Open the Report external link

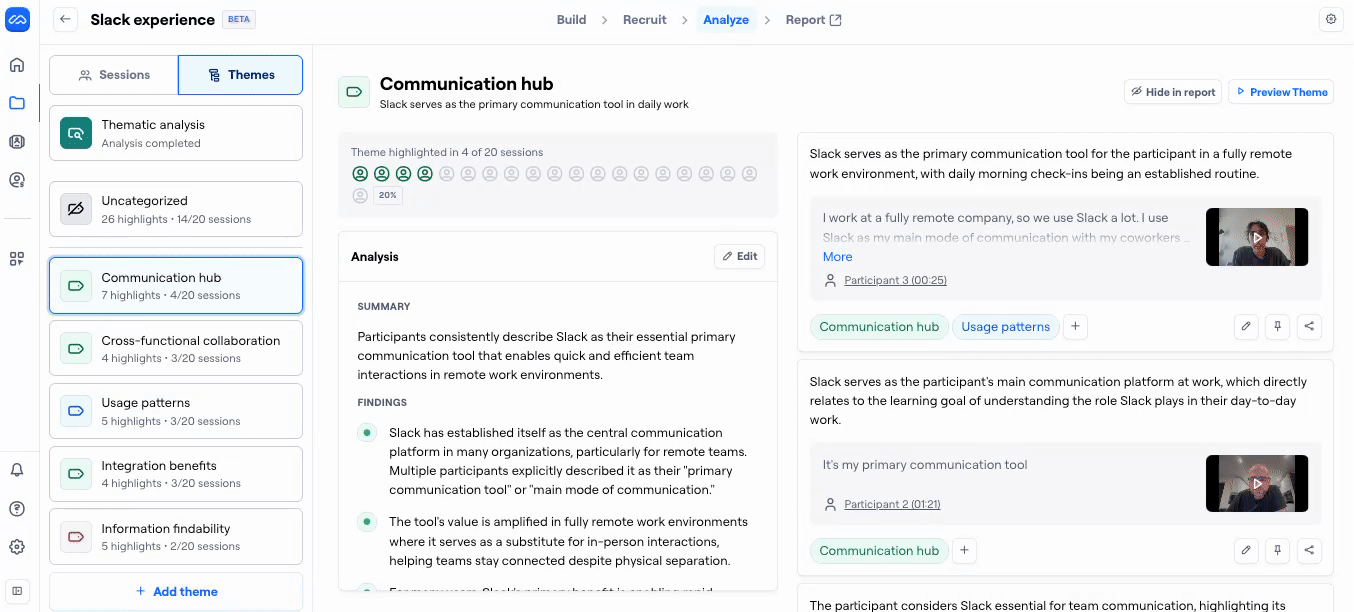pyautogui.click(x=813, y=19)
